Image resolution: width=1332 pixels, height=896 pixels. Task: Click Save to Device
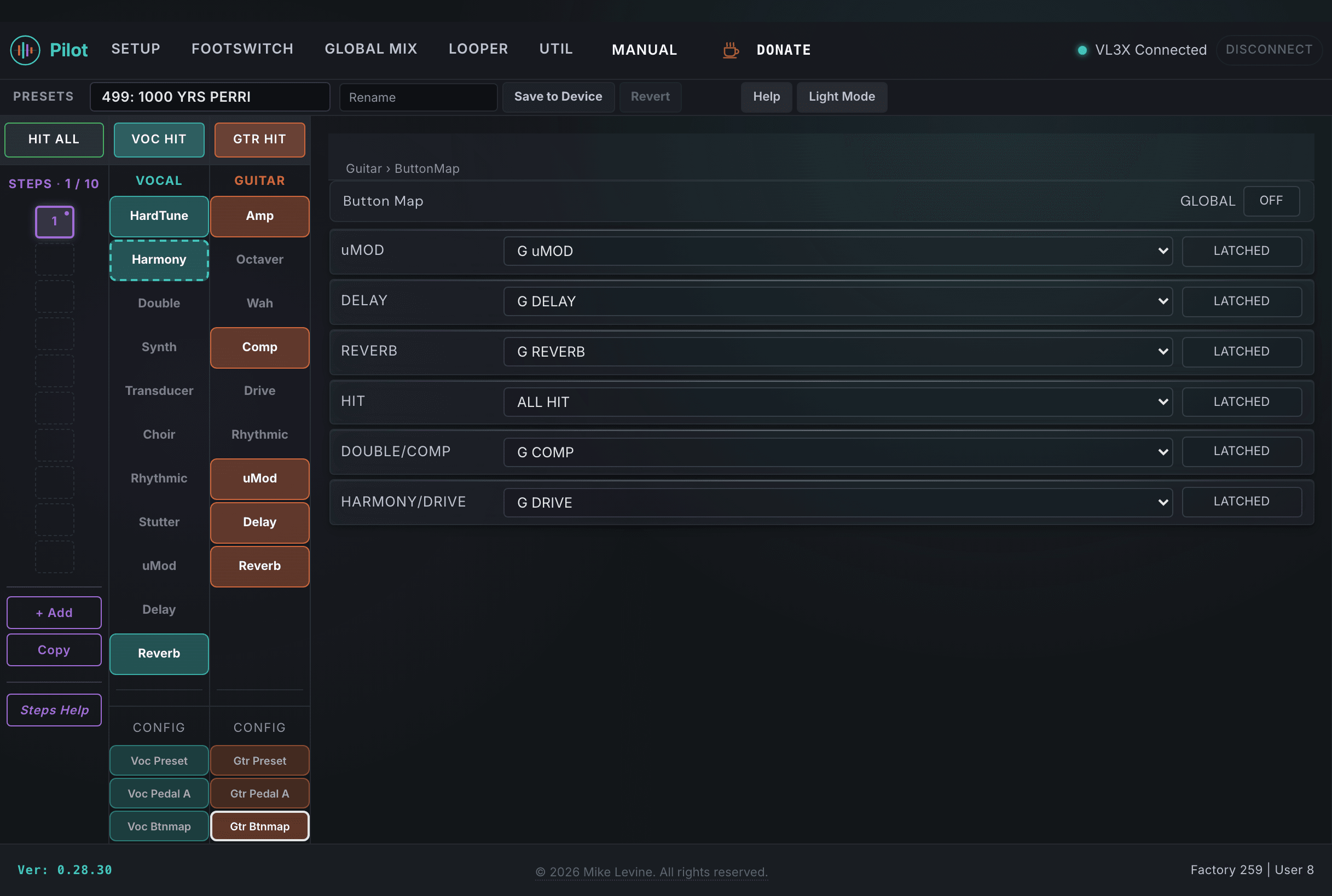[558, 97]
